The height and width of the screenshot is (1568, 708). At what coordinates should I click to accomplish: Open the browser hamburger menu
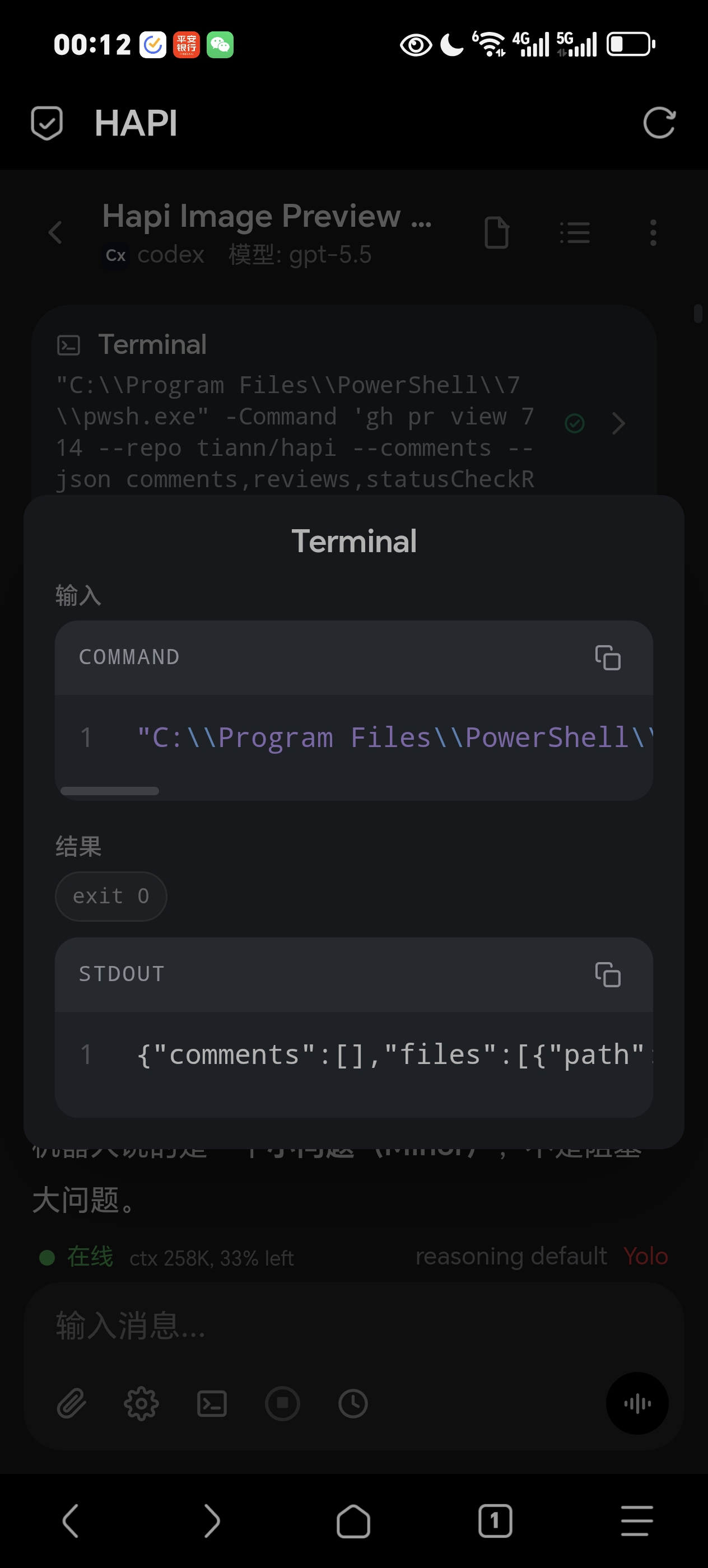[637, 1520]
